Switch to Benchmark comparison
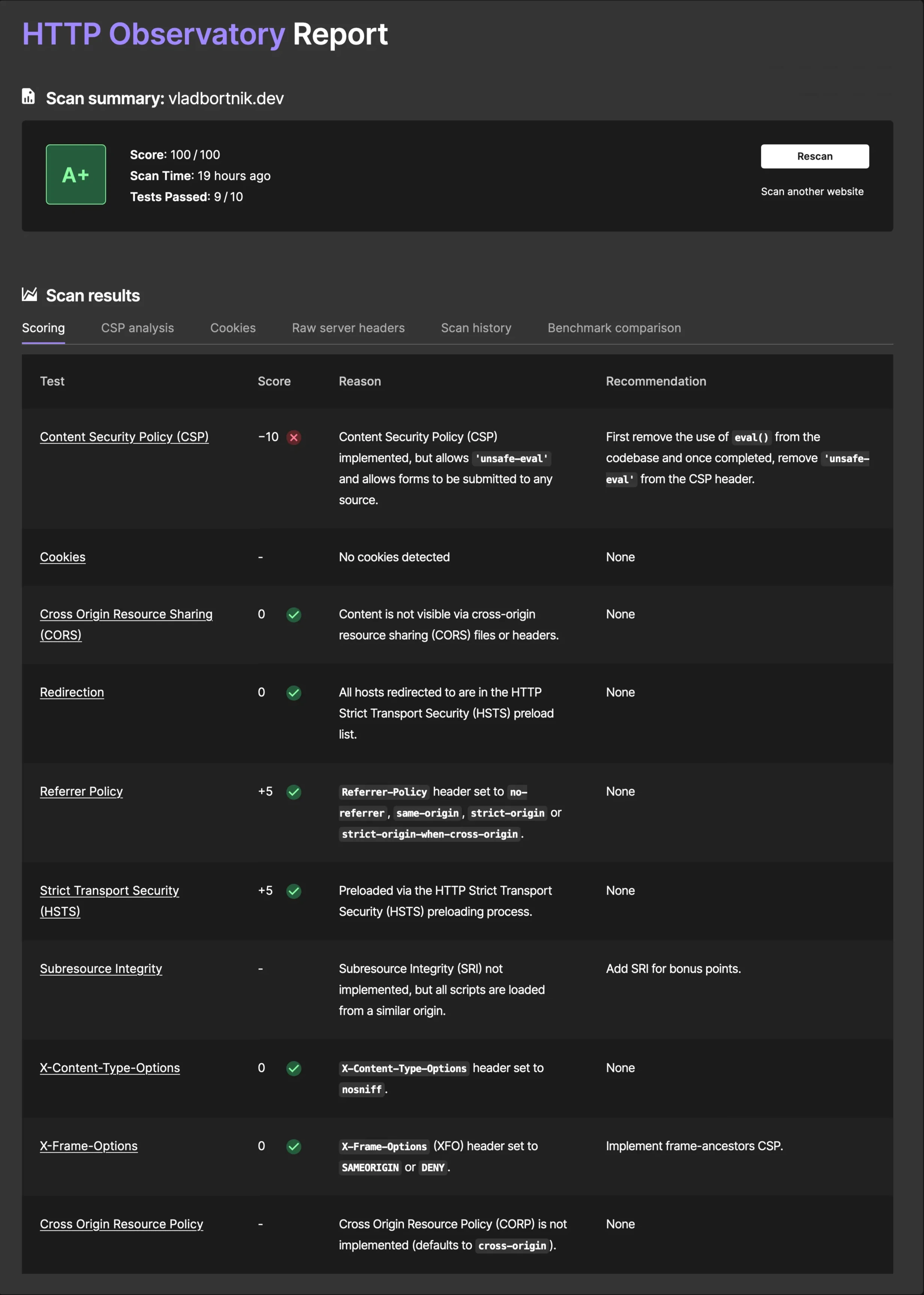Viewport: 924px width, 1295px height. tap(614, 328)
